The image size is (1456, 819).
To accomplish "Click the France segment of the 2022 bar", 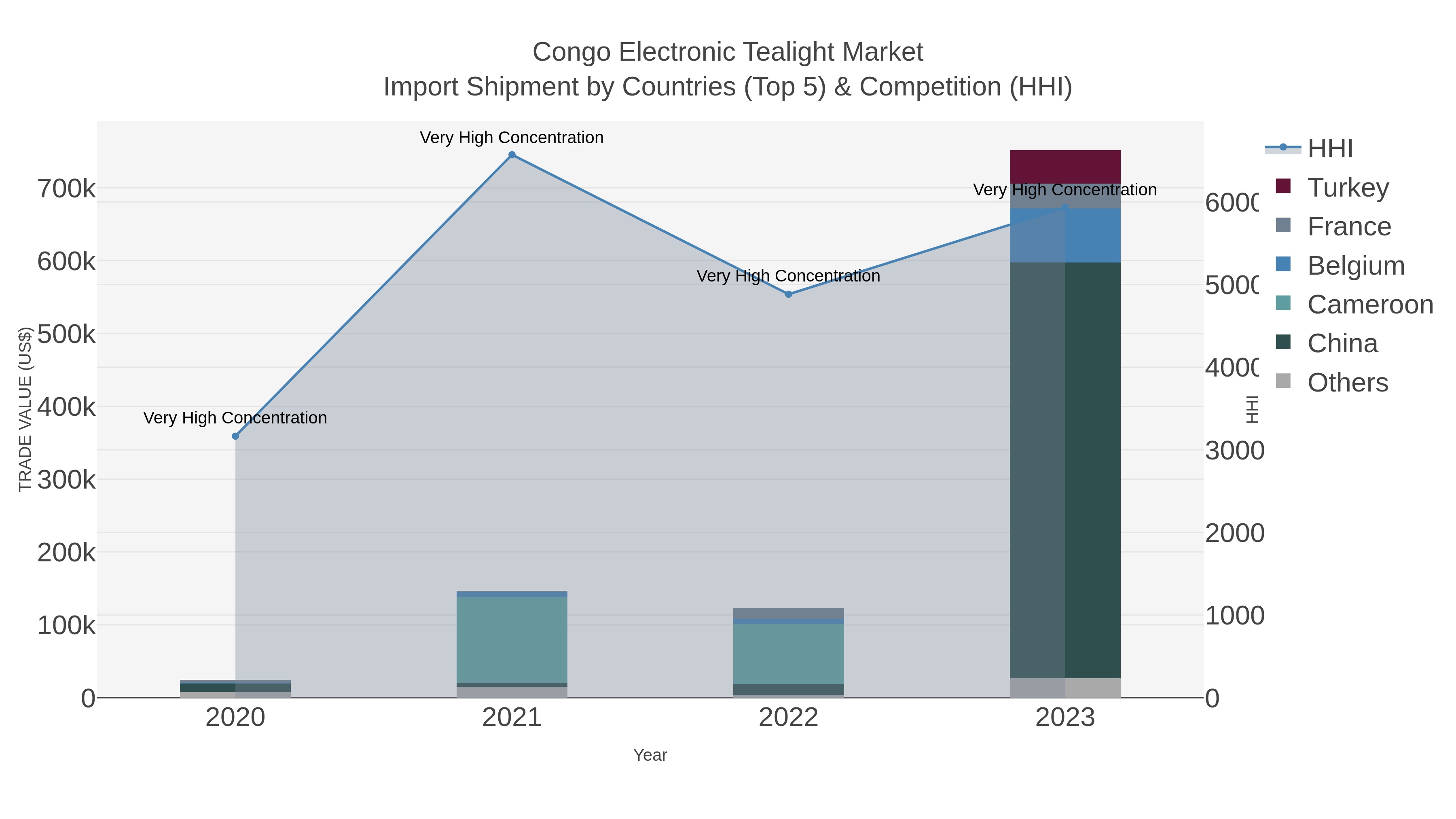I will (789, 614).
